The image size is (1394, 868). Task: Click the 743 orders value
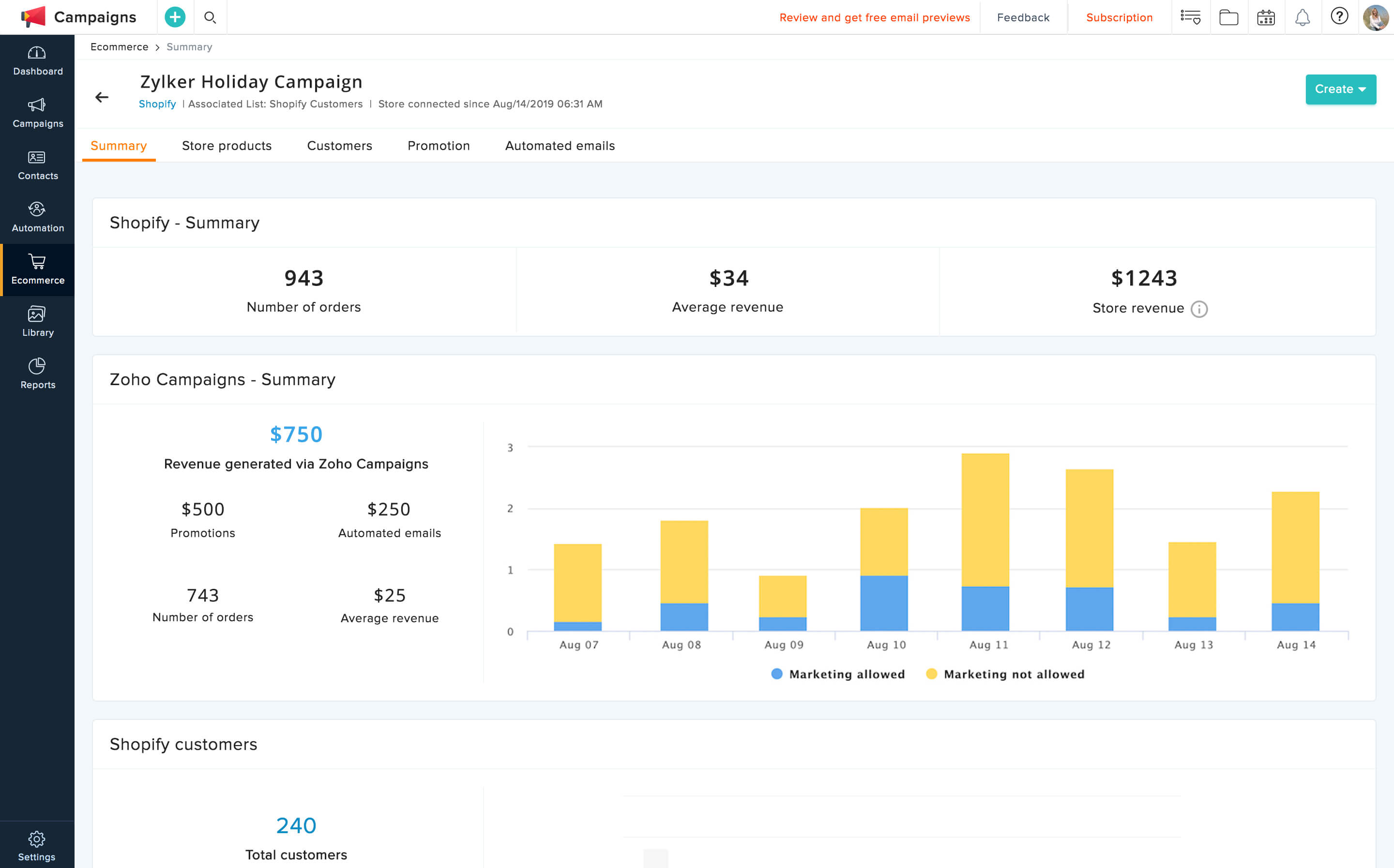[203, 595]
